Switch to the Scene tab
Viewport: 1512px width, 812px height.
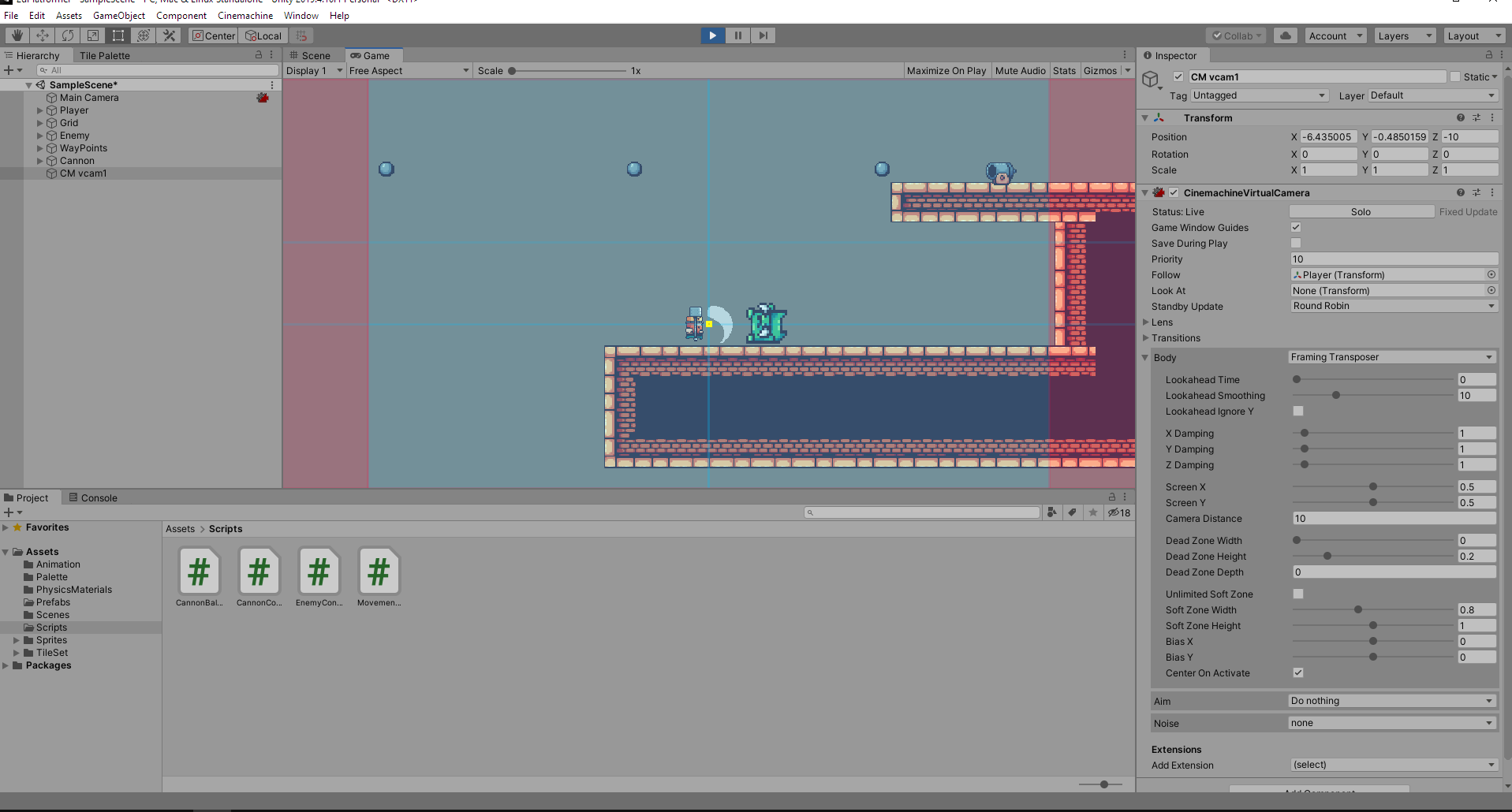coord(313,55)
